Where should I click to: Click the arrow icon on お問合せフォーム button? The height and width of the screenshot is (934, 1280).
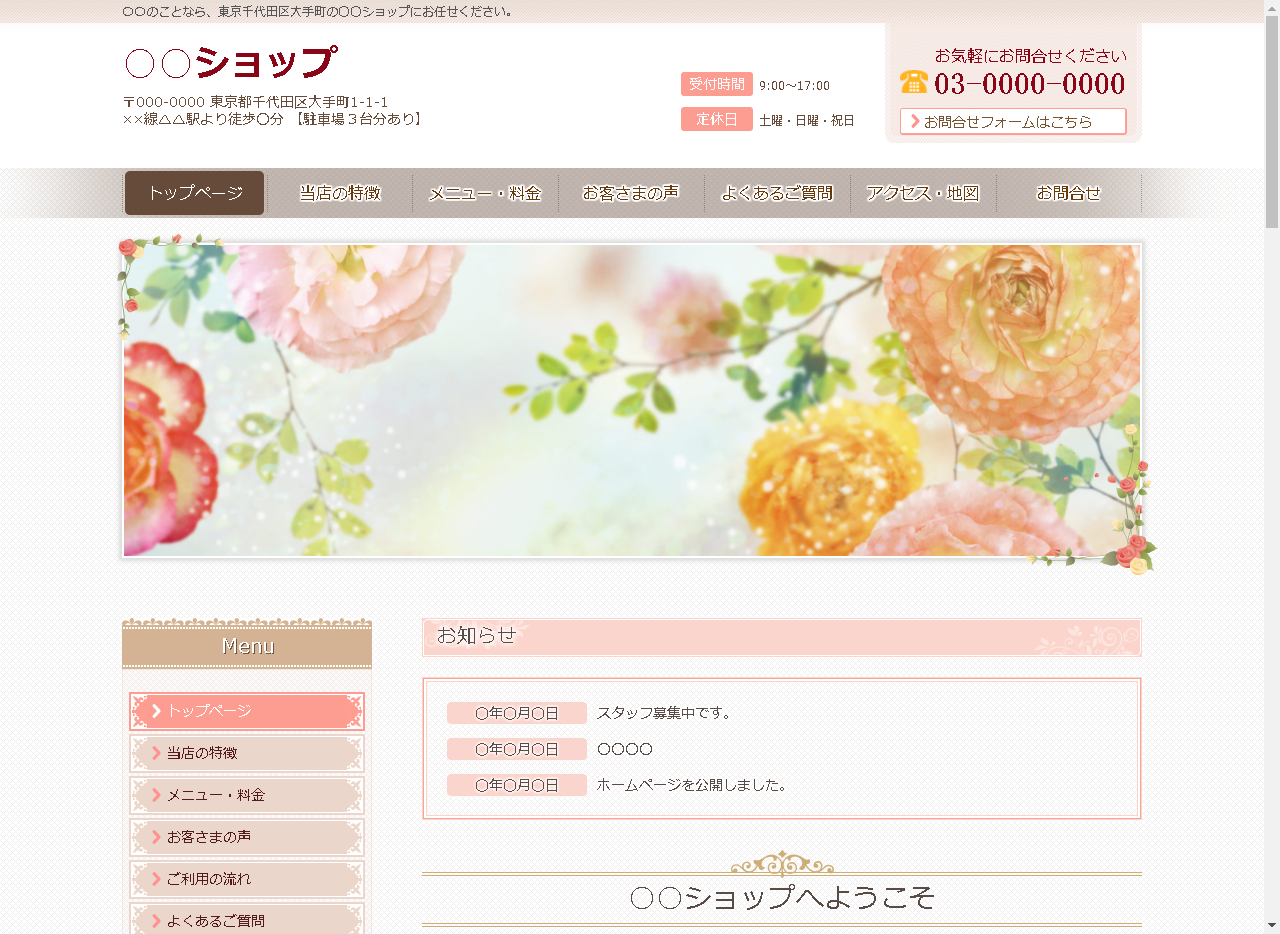[x=915, y=121]
